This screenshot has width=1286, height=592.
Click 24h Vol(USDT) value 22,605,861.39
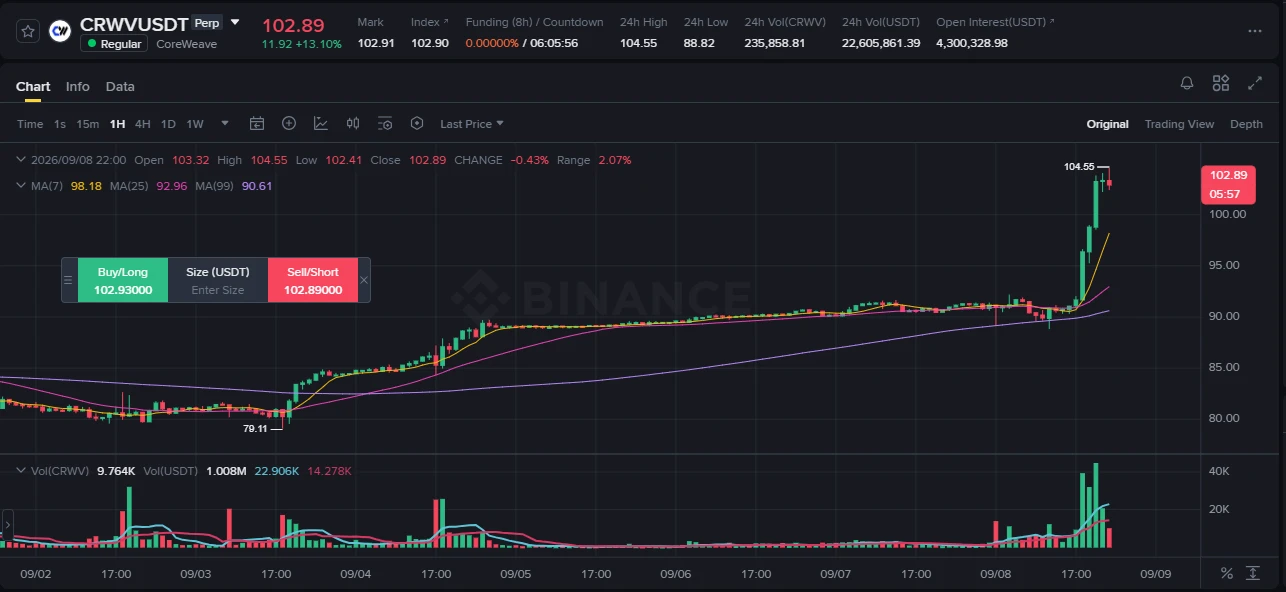click(x=881, y=43)
